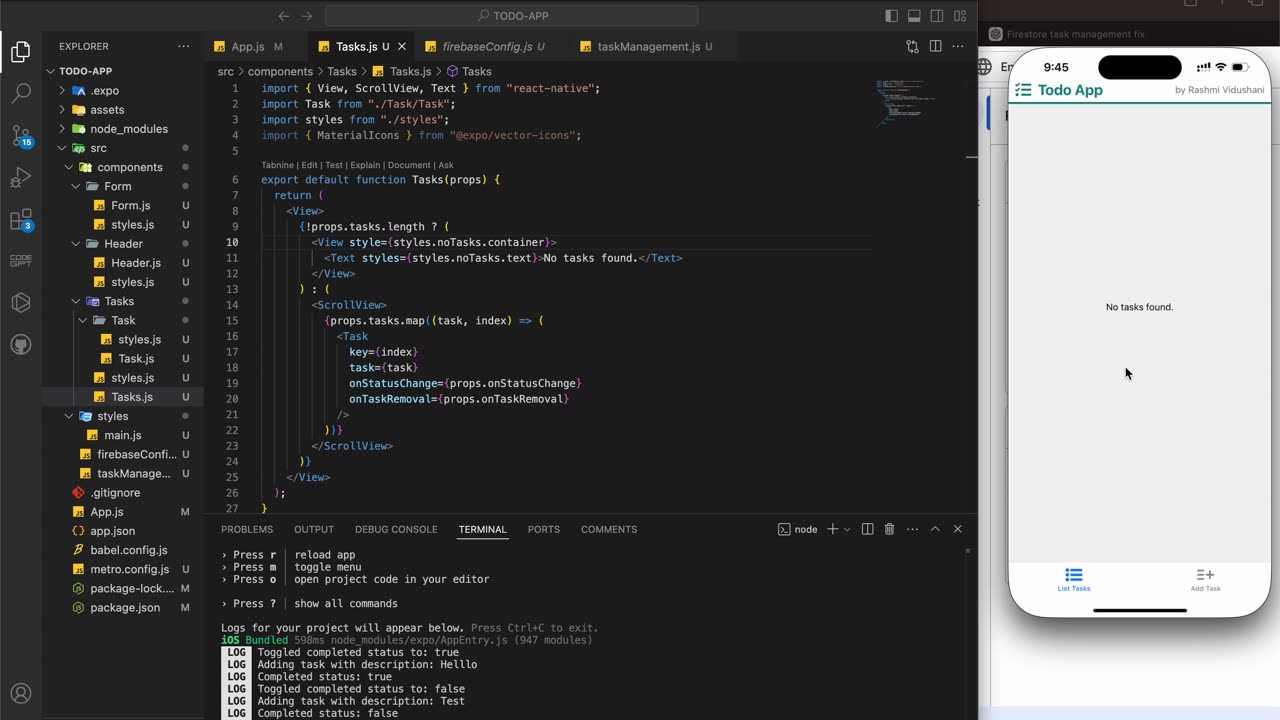Open the Run and Debug view

click(x=21, y=179)
